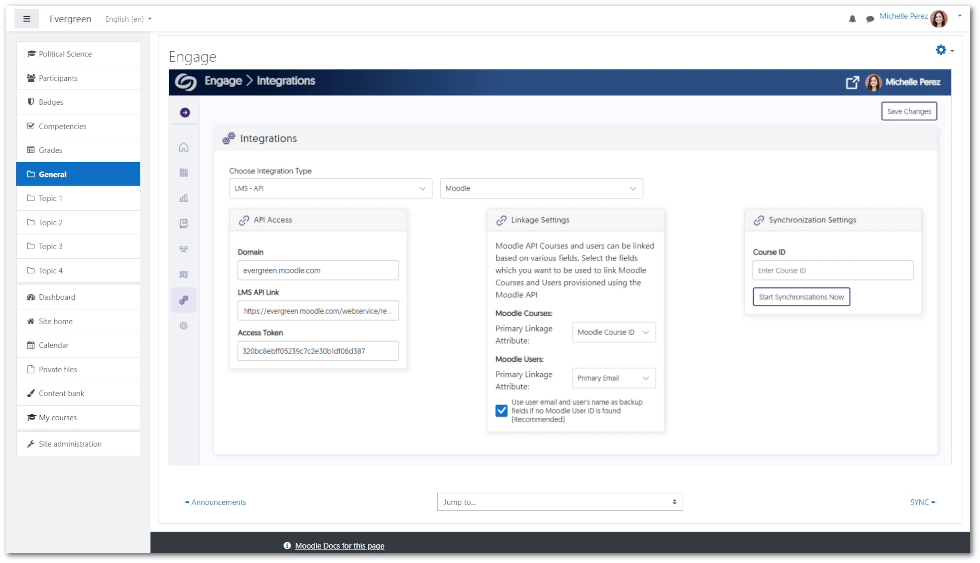Click the LMS API Link field
Screen dimensions: 980x563
tap(318, 311)
